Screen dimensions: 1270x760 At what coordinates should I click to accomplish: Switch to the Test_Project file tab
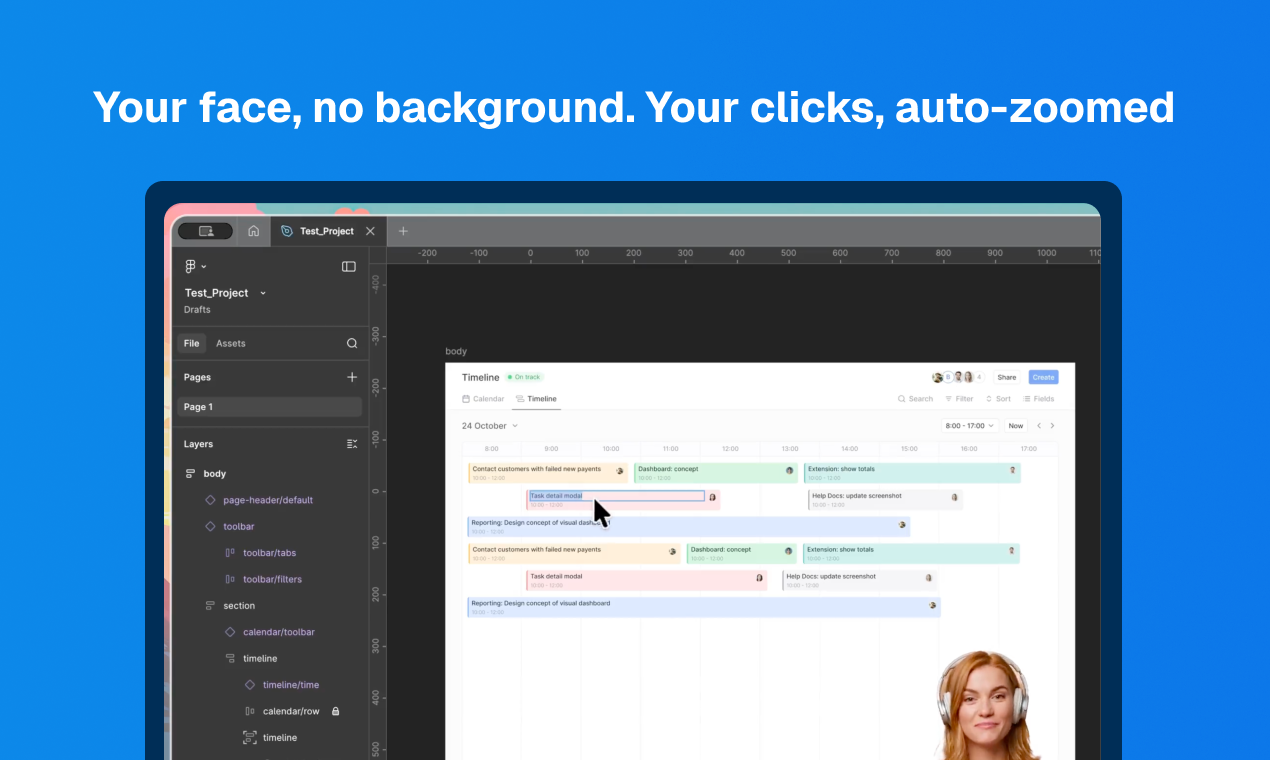point(326,231)
